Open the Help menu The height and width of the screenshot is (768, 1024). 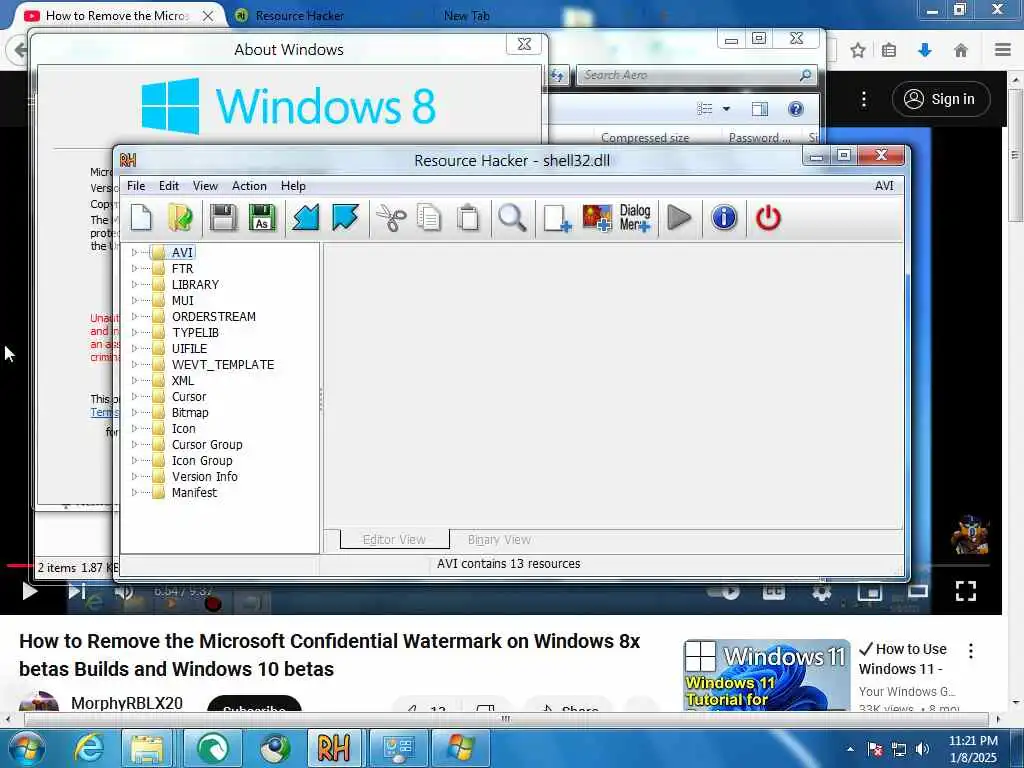pyautogui.click(x=293, y=186)
